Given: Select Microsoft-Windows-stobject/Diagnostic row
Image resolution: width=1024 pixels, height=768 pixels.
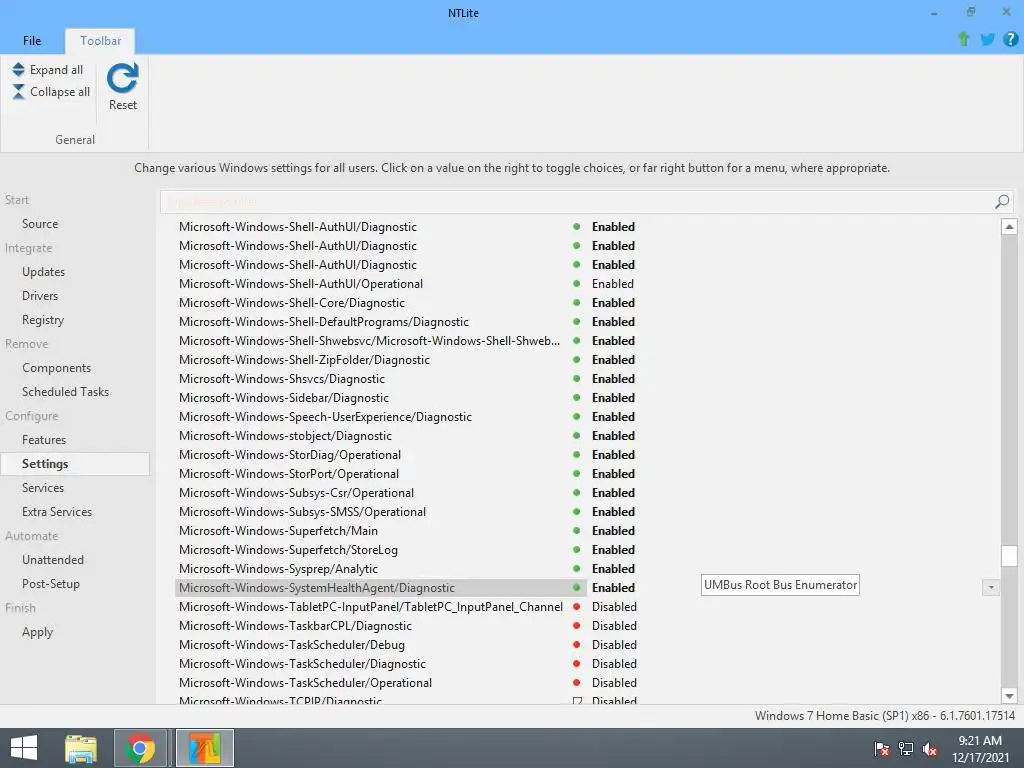Looking at the screenshot, I should [285, 436].
